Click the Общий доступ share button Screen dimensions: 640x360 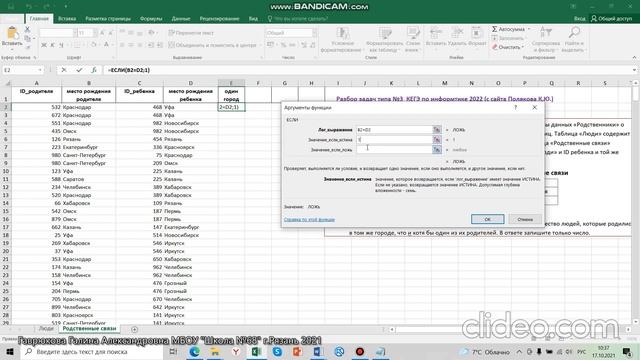coord(611,18)
